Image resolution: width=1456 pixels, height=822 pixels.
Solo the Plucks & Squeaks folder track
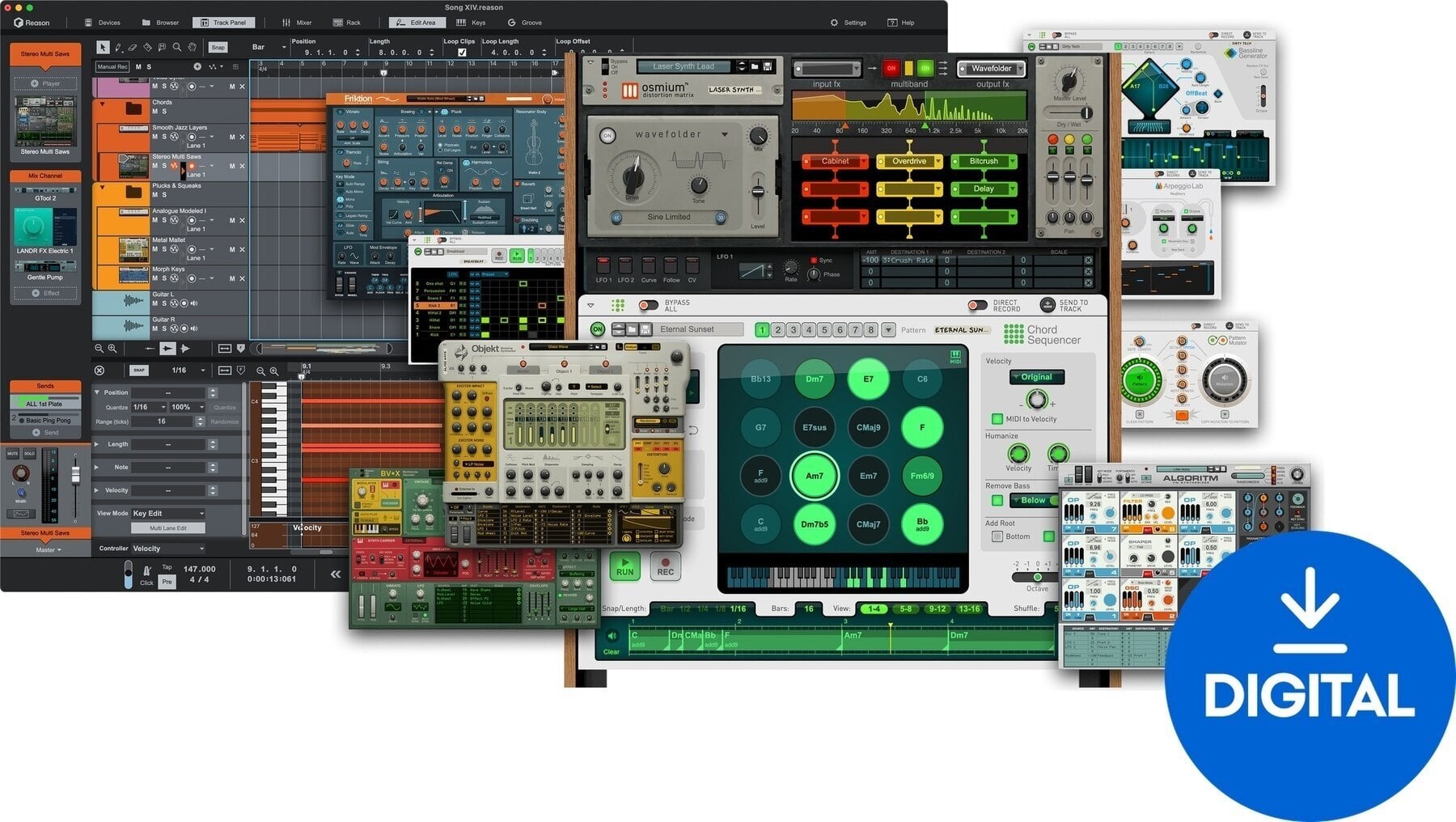pos(164,195)
